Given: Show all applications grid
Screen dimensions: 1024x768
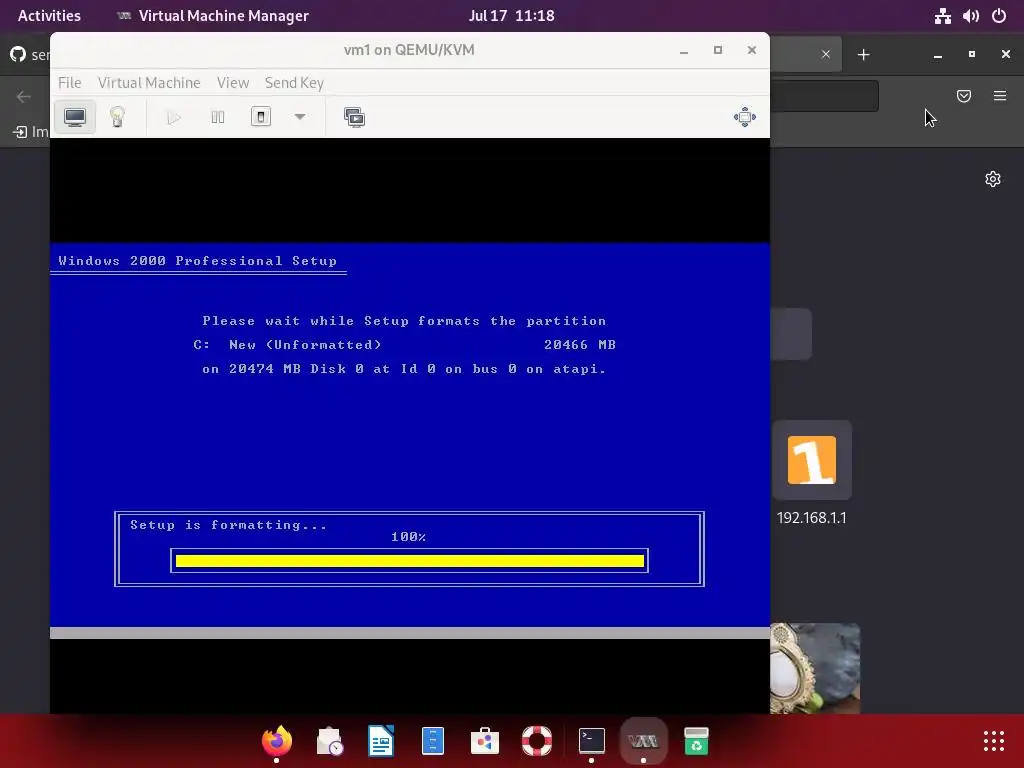Looking at the screenshot, I should pyautogui.click(x=994, y=741).
